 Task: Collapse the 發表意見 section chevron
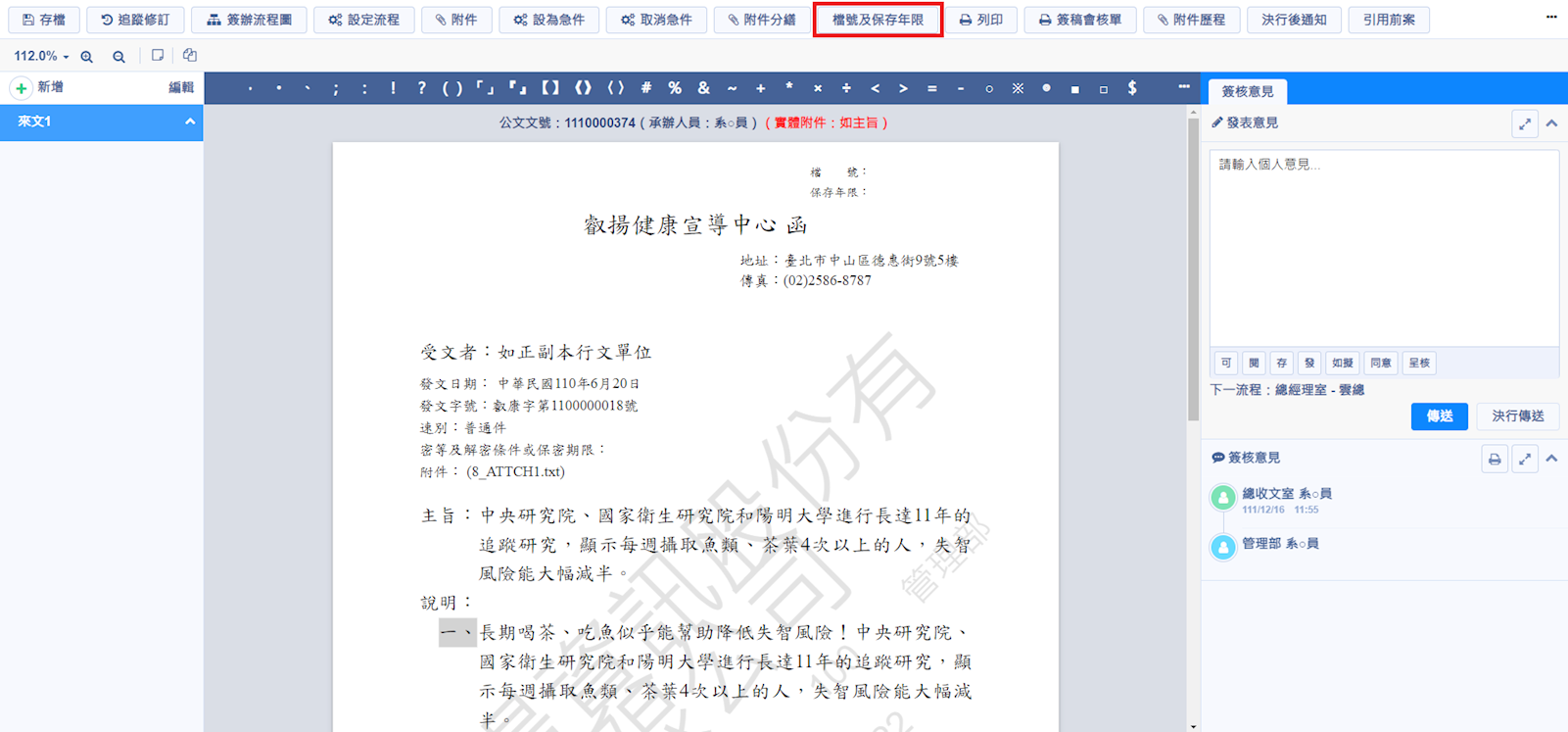1551,123
